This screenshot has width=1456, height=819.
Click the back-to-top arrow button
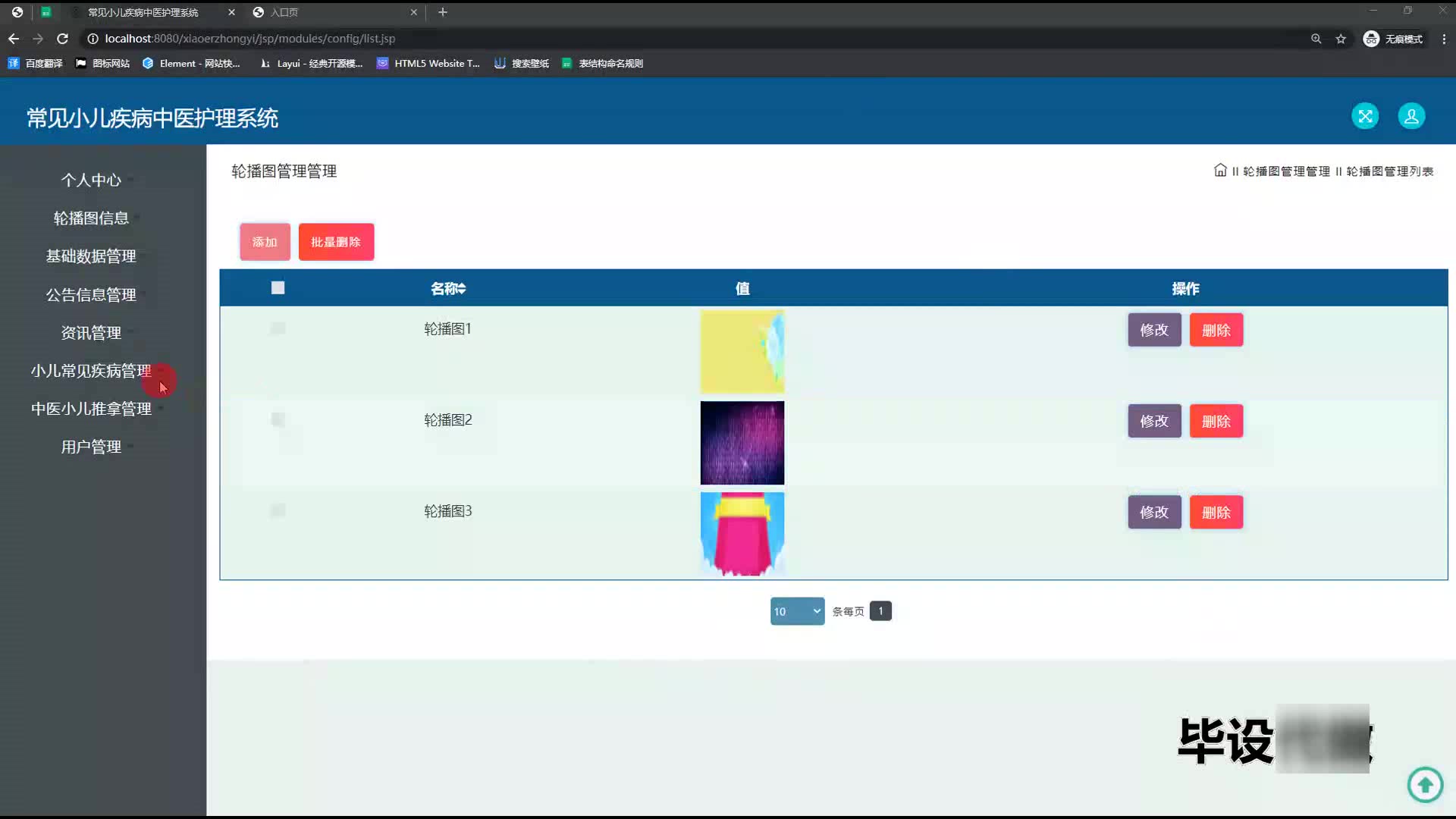tap(1425, 784)
